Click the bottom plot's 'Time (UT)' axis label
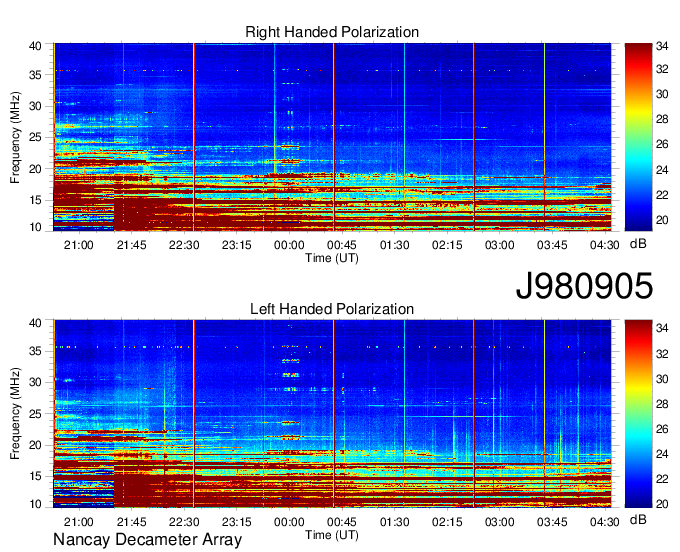 tap(332, 535)
